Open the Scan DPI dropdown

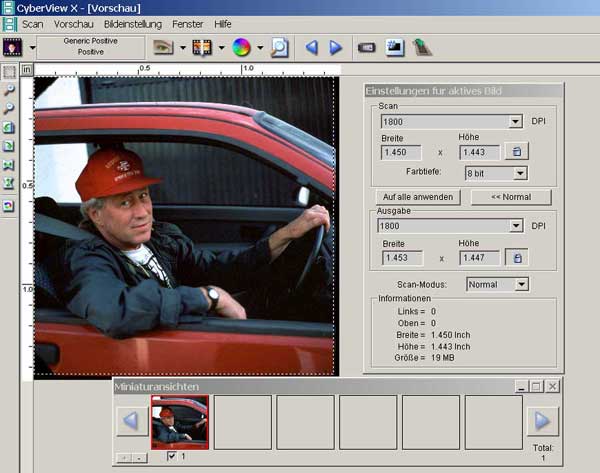515,122
